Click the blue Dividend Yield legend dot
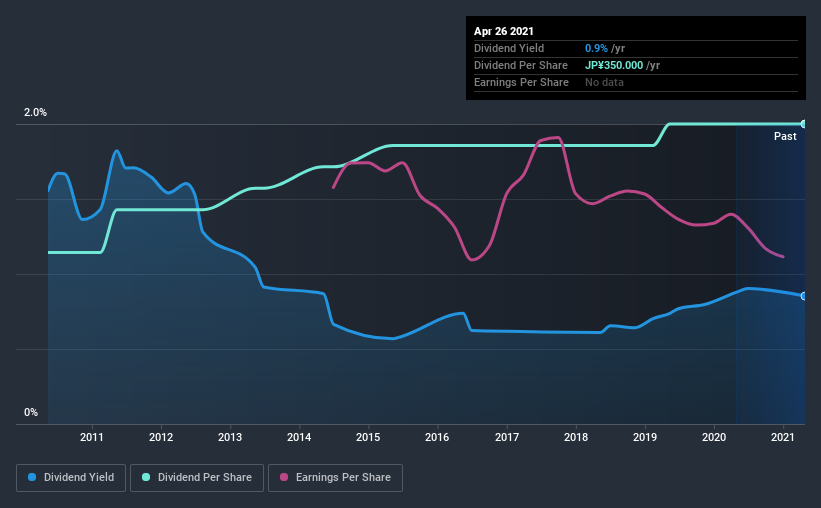This screenshot has height=508, width=821. coord(32,477)
